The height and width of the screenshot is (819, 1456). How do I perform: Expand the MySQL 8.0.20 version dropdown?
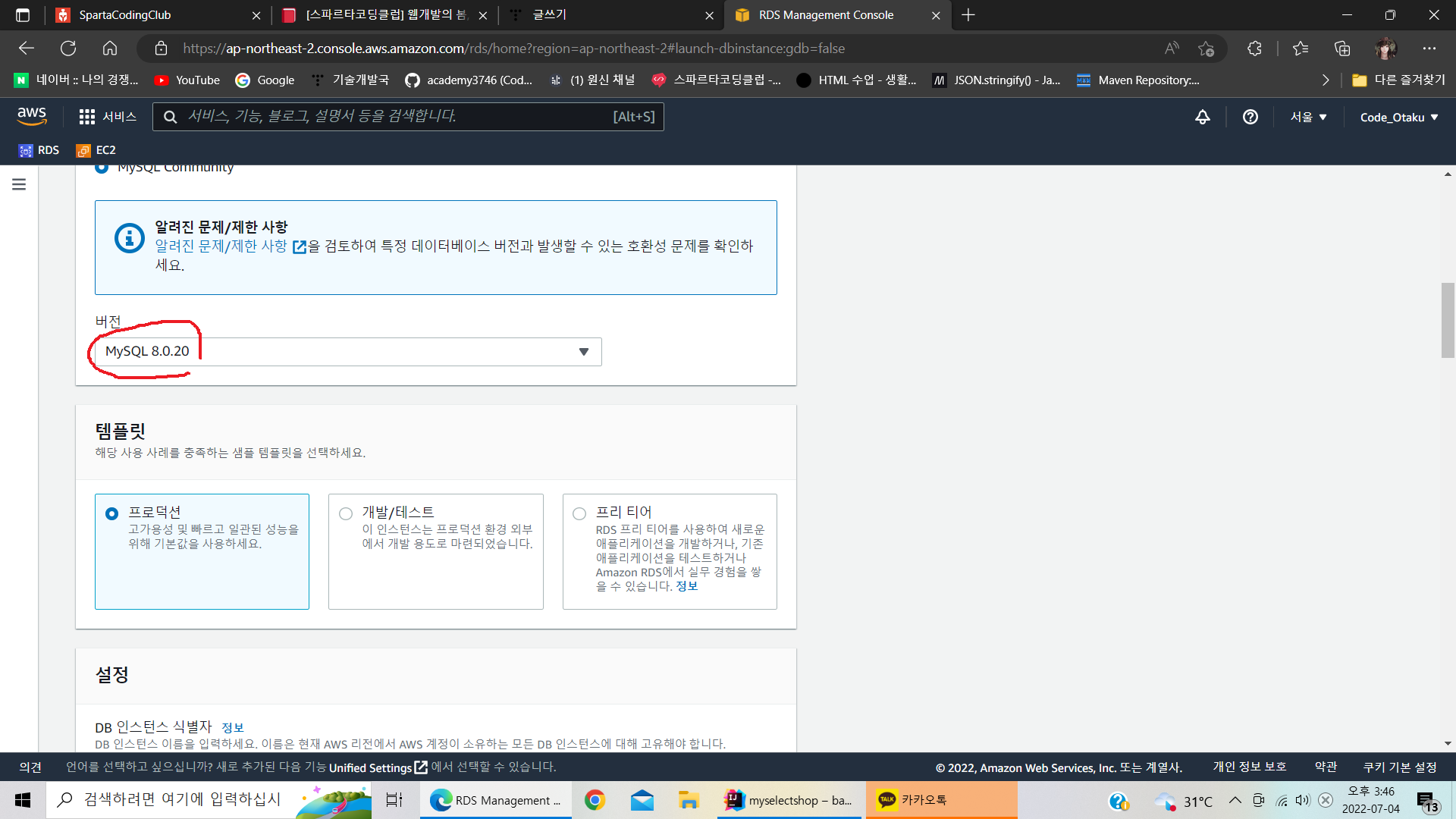347,352
